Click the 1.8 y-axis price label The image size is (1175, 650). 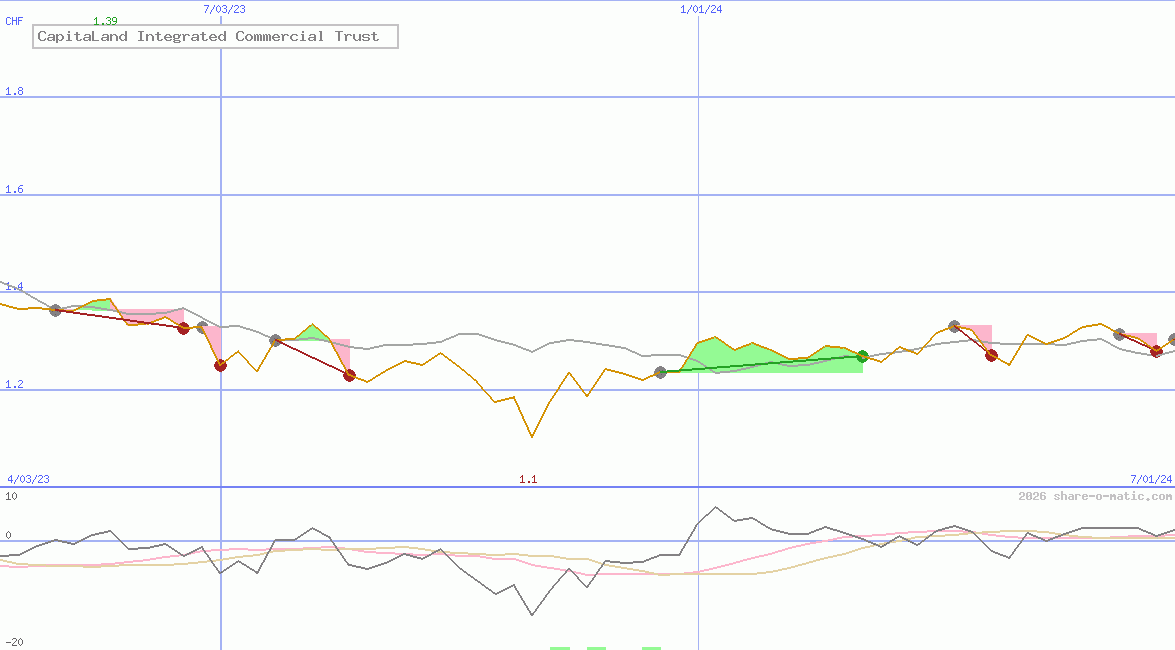(x=14, y=92)
